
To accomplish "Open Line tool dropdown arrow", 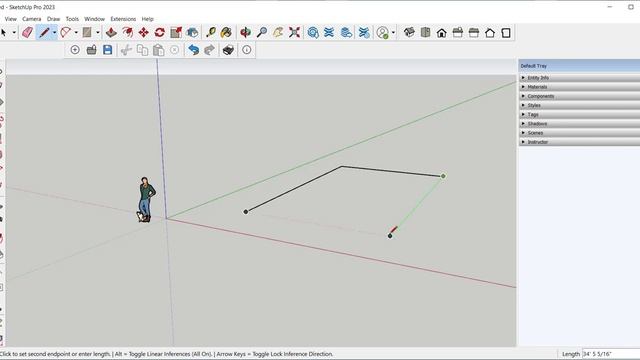I will pyautogui.click(x=54, y=32).
